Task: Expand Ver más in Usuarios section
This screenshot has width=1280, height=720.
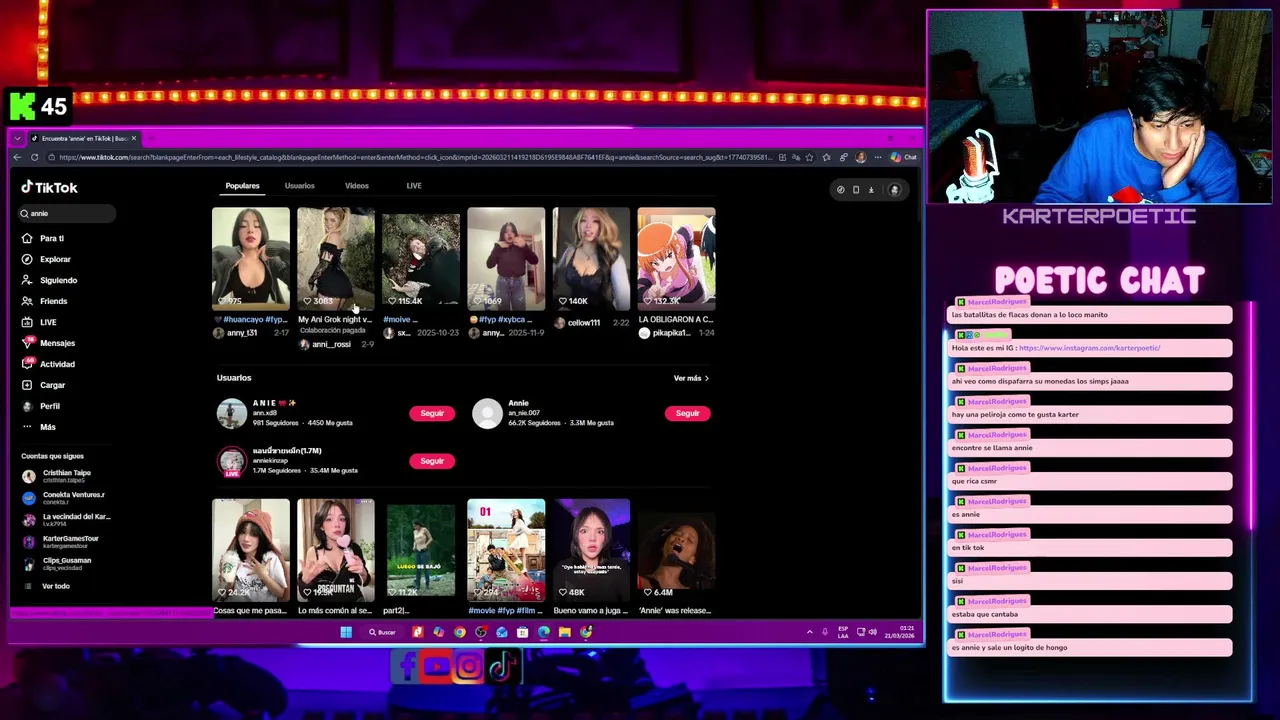Action: point(691,378)
